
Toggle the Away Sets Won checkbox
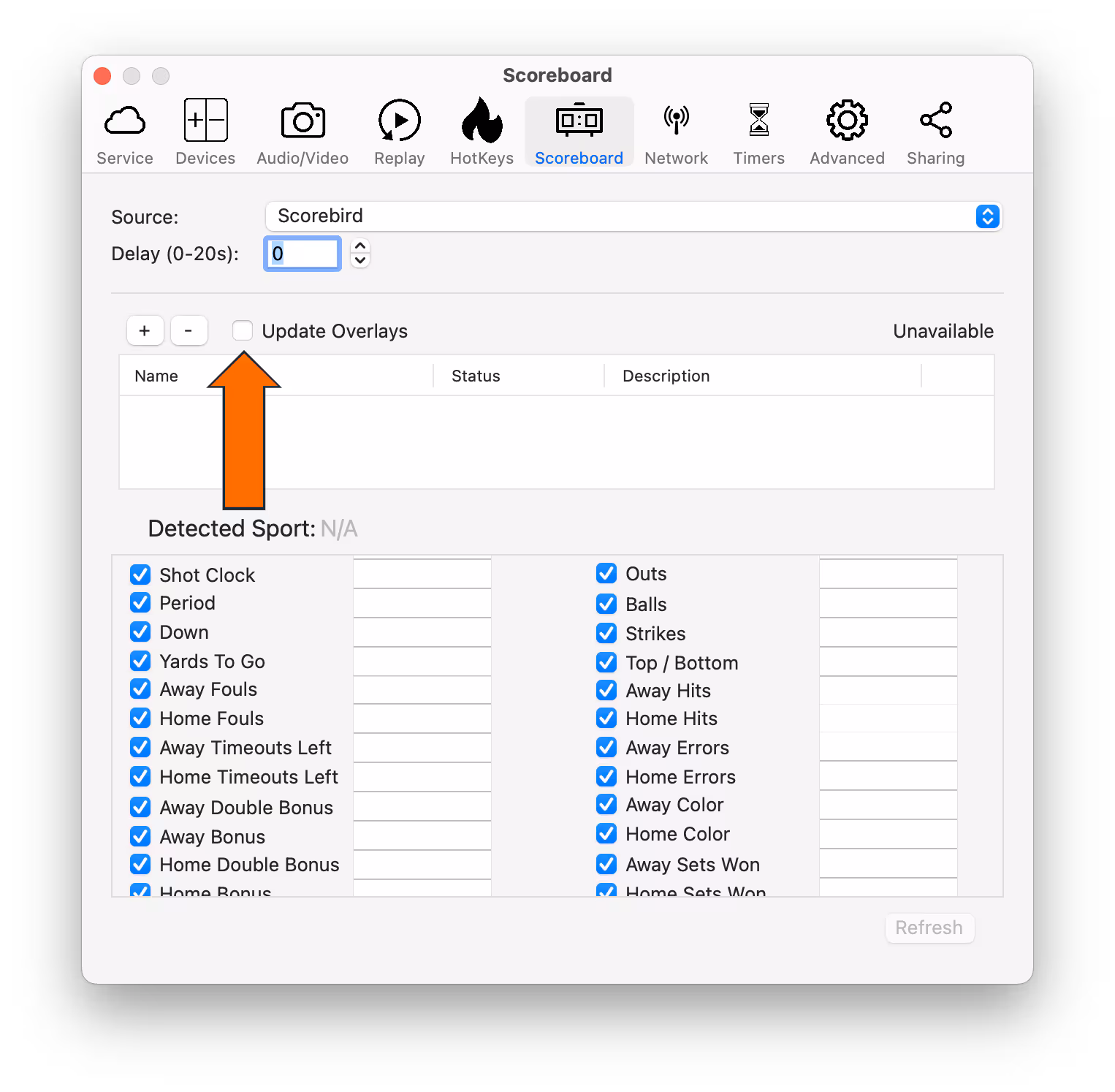[x=606, y=864]
